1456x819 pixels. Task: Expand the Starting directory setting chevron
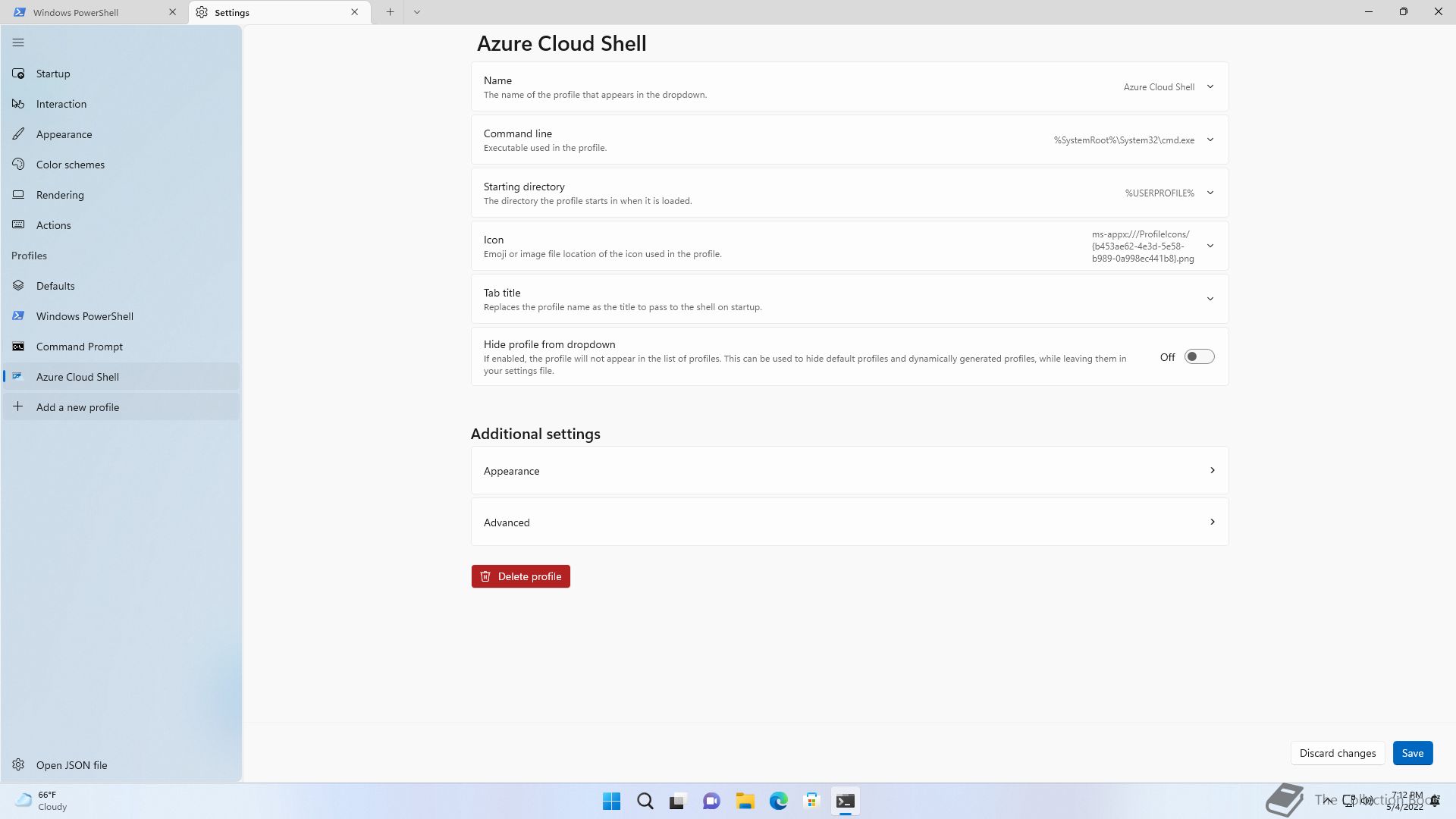click(x=1210, y=193)
